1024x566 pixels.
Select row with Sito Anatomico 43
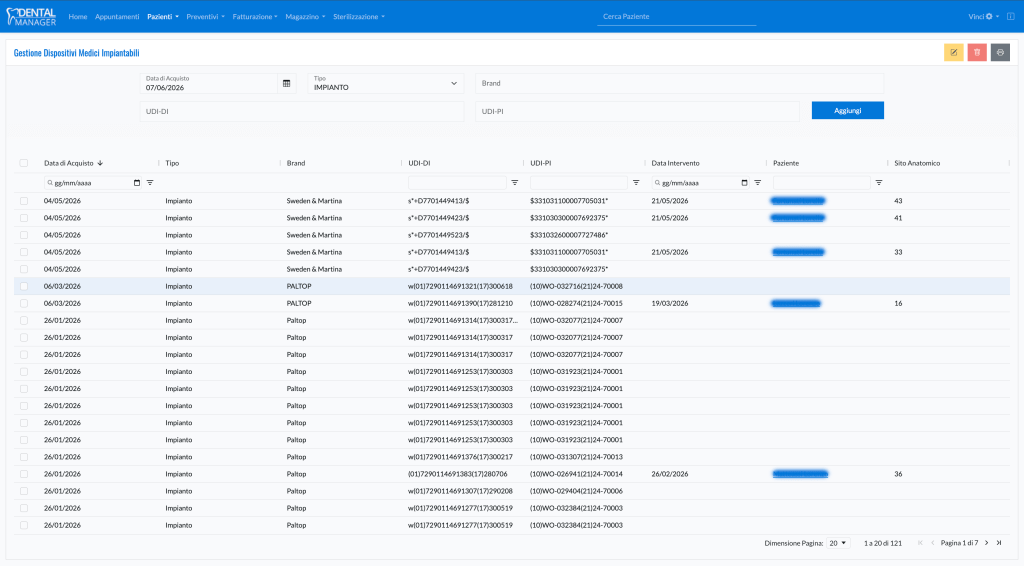[24, 201]
